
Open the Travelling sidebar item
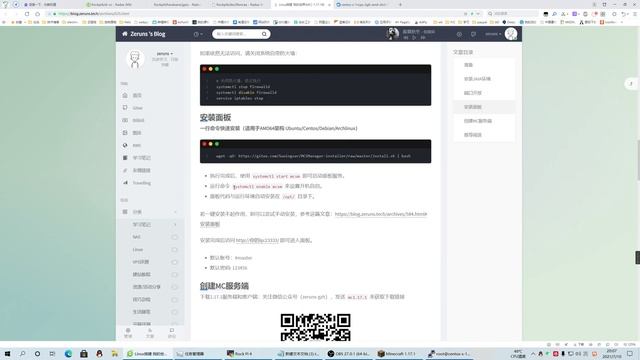click(136, 183)
